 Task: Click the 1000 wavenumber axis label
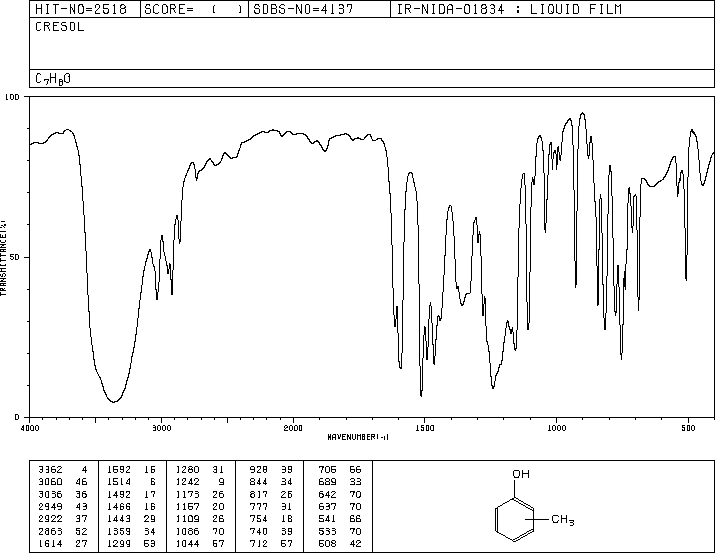[556, 428]
